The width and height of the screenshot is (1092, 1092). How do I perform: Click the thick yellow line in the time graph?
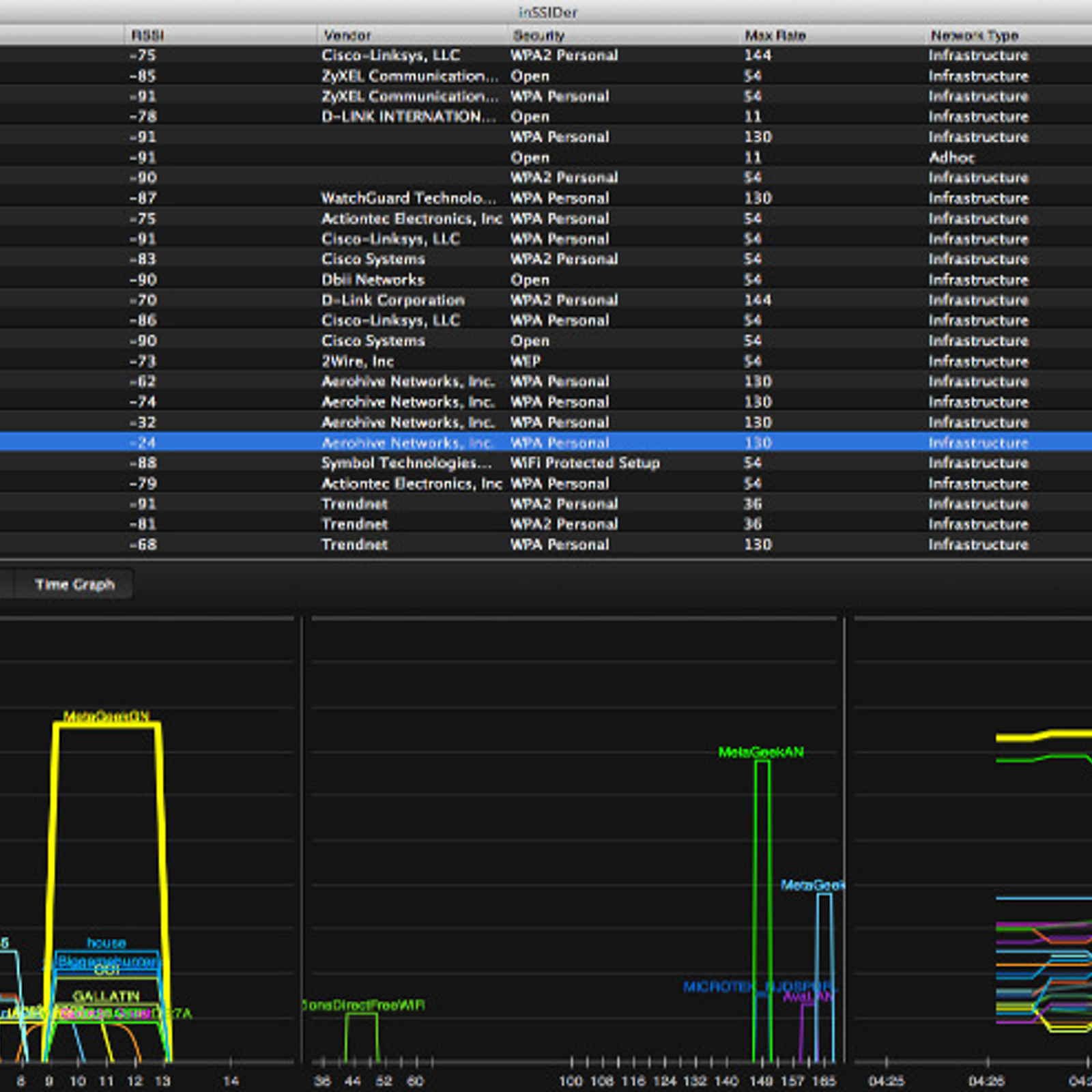(x=1044, y=736)
